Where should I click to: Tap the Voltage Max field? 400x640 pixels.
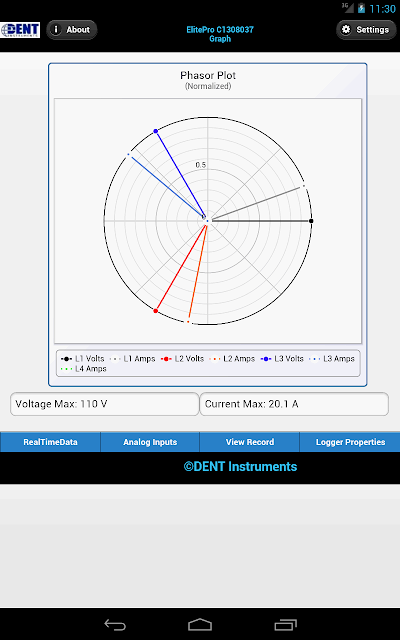104,404
